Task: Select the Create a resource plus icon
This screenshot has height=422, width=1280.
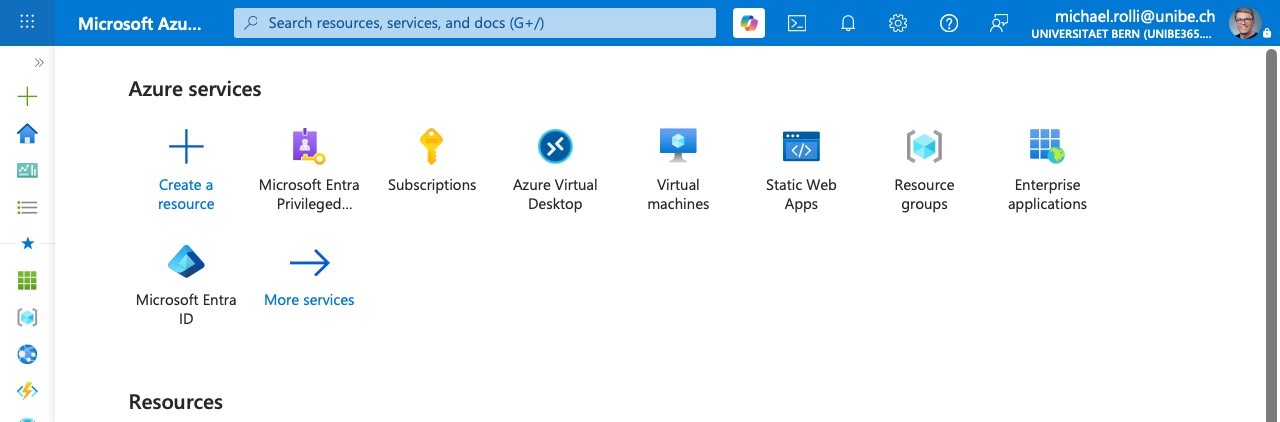Action: tap(186, 146)
